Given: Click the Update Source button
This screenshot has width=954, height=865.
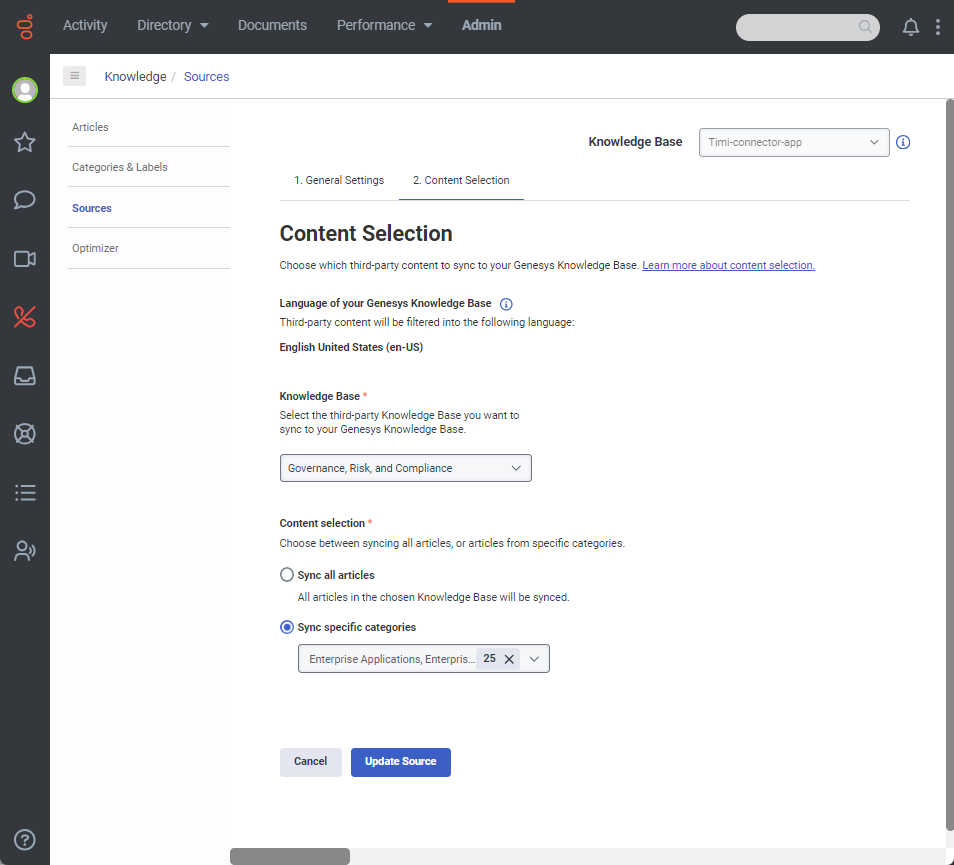Looking at the screenshot, I should tap(400, 762).
